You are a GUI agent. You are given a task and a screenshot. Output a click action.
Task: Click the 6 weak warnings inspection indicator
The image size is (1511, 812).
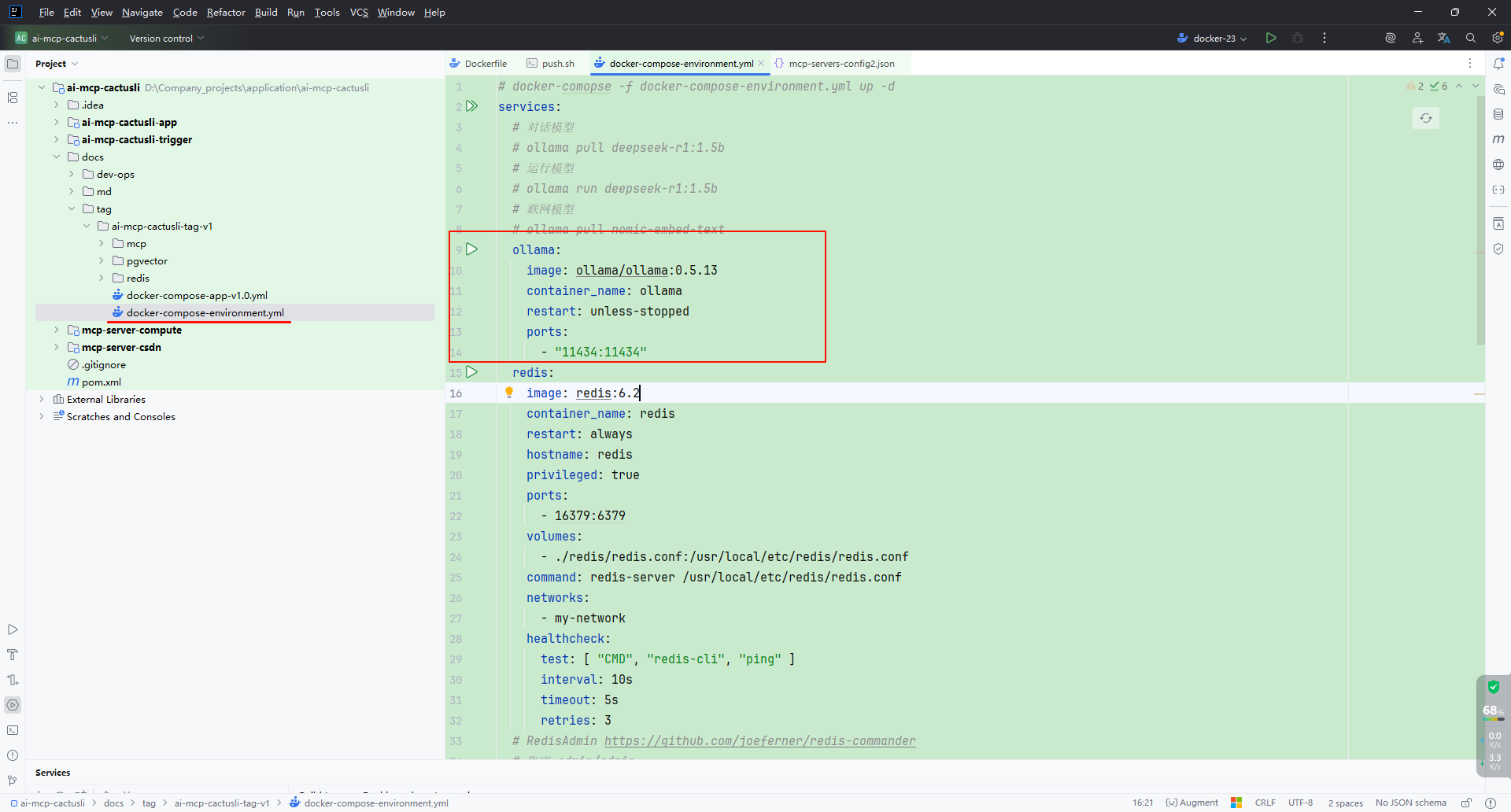click(x=1439, y=86)
